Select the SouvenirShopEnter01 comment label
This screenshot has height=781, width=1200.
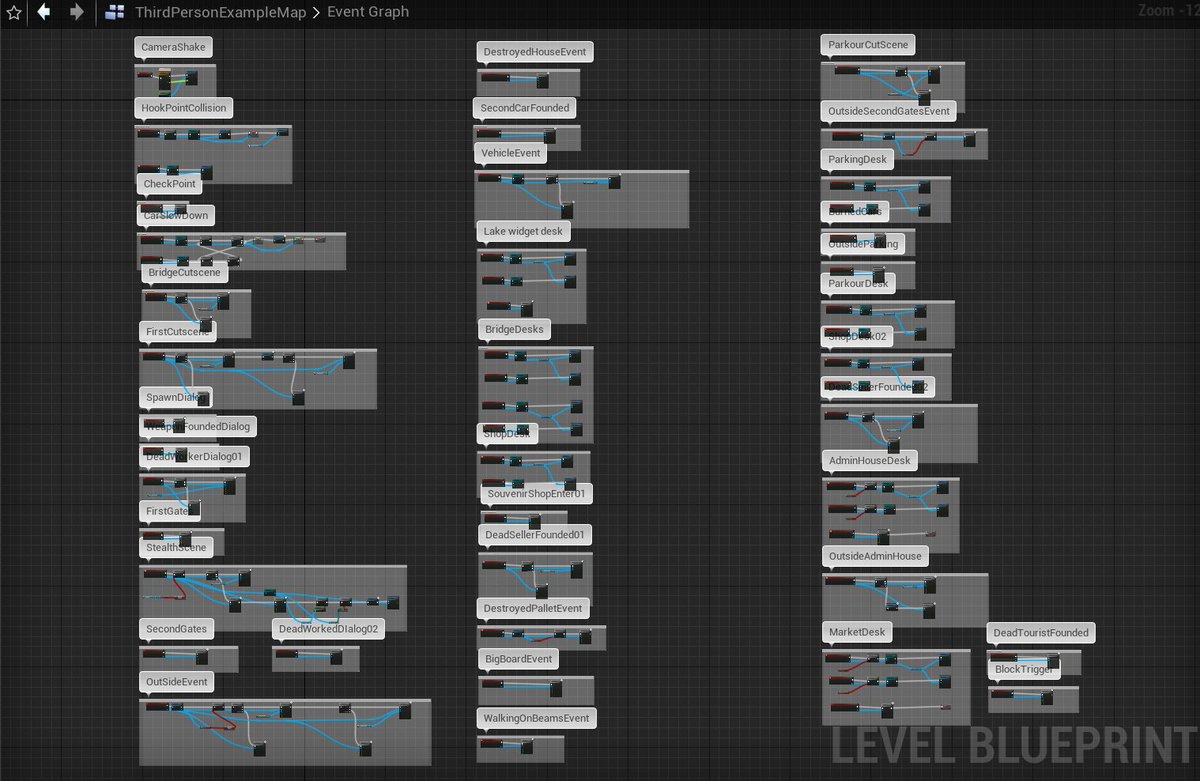(x=537, y=494)
